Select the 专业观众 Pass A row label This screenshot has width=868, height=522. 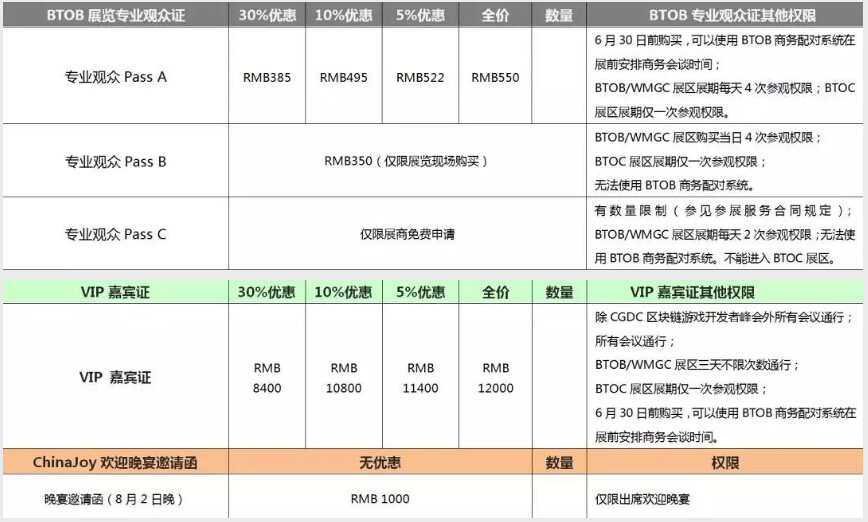[x=116, y=76]
